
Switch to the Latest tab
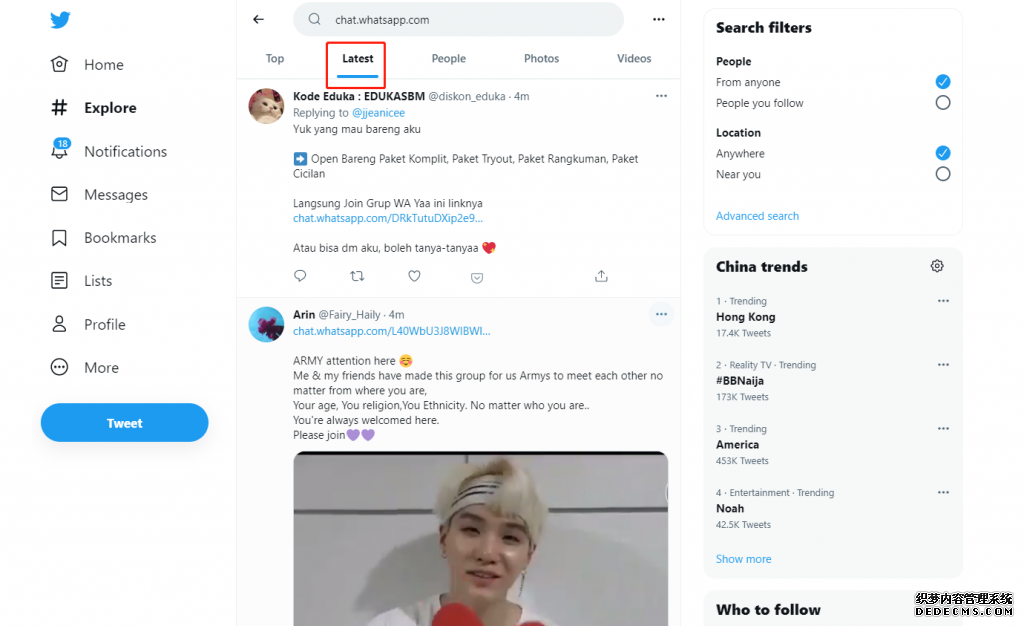[x=357, y=59]
